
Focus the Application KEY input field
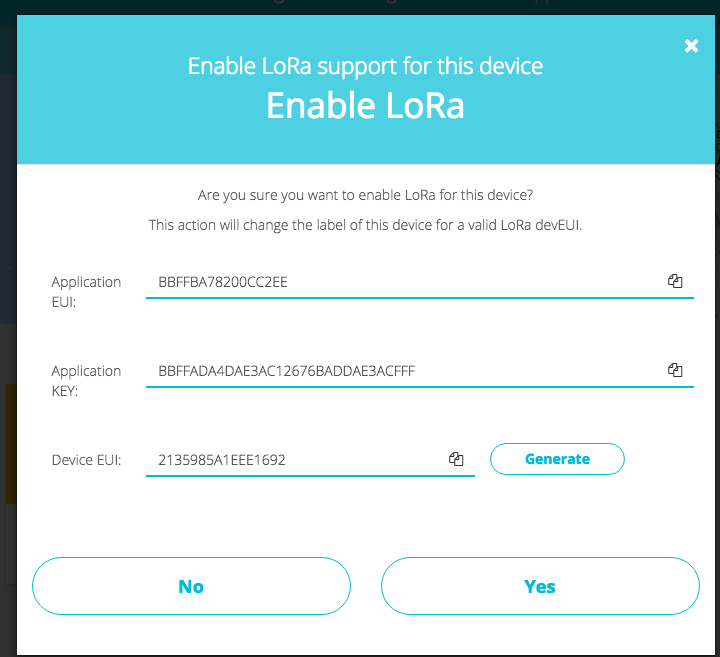click(x=404, y=371)
